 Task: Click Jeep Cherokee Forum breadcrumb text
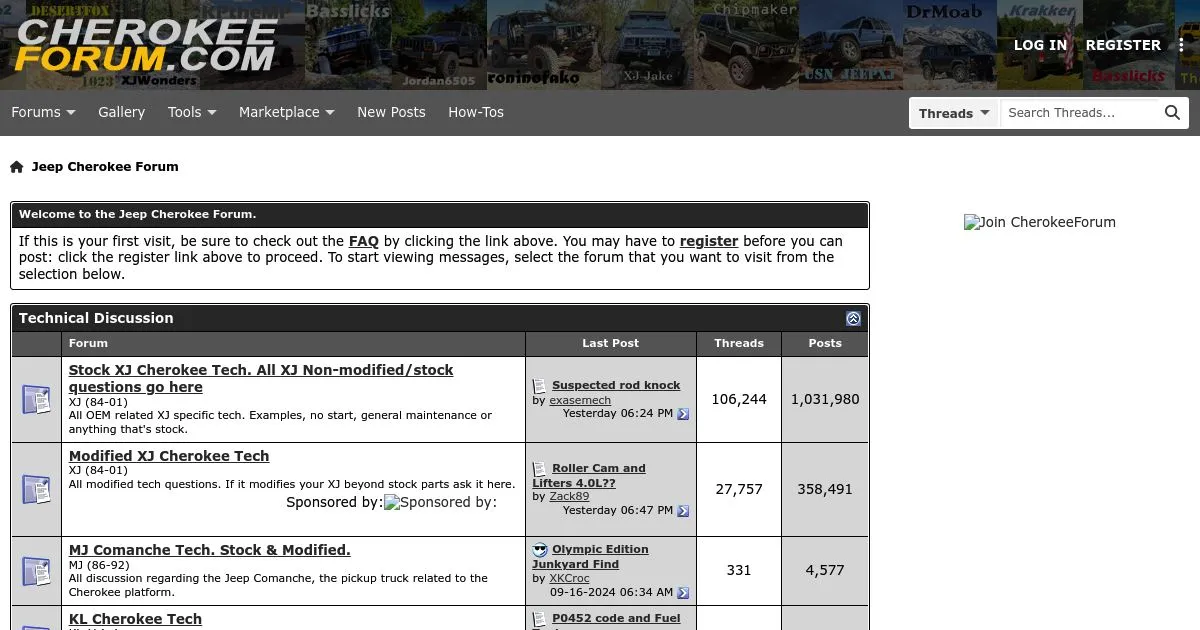pyautogui.click(x=105, y=167)
